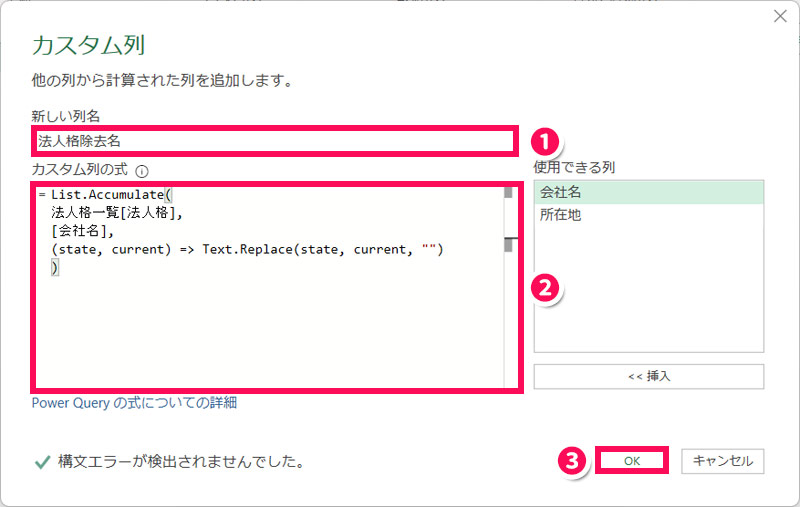The width and height of the screenshot is (800, 507).
Task: Click the << 挿入 button
Action: coord(648,376)
